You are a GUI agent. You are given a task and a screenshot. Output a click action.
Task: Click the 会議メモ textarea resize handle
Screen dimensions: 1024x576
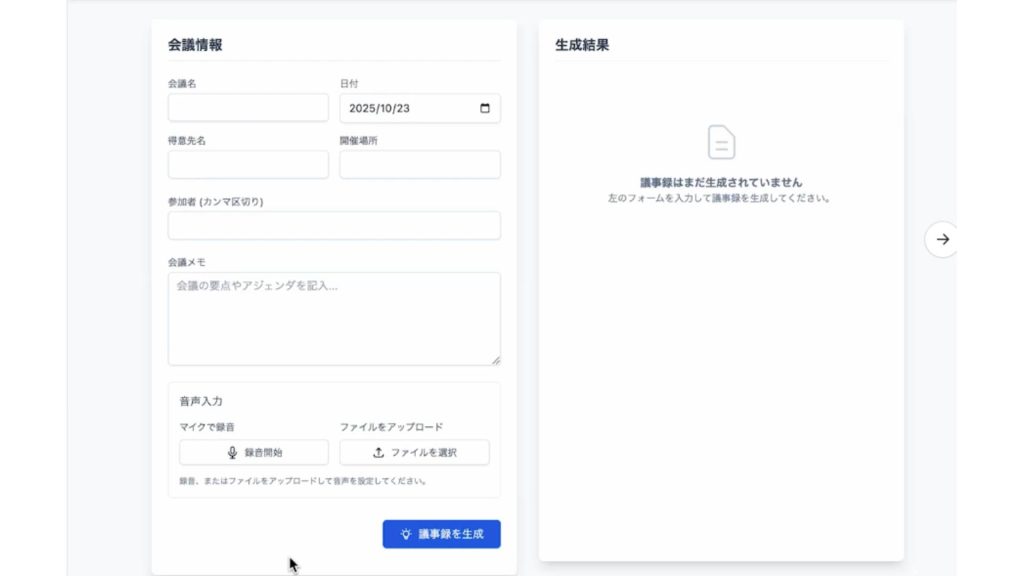[x=495, y=359]
